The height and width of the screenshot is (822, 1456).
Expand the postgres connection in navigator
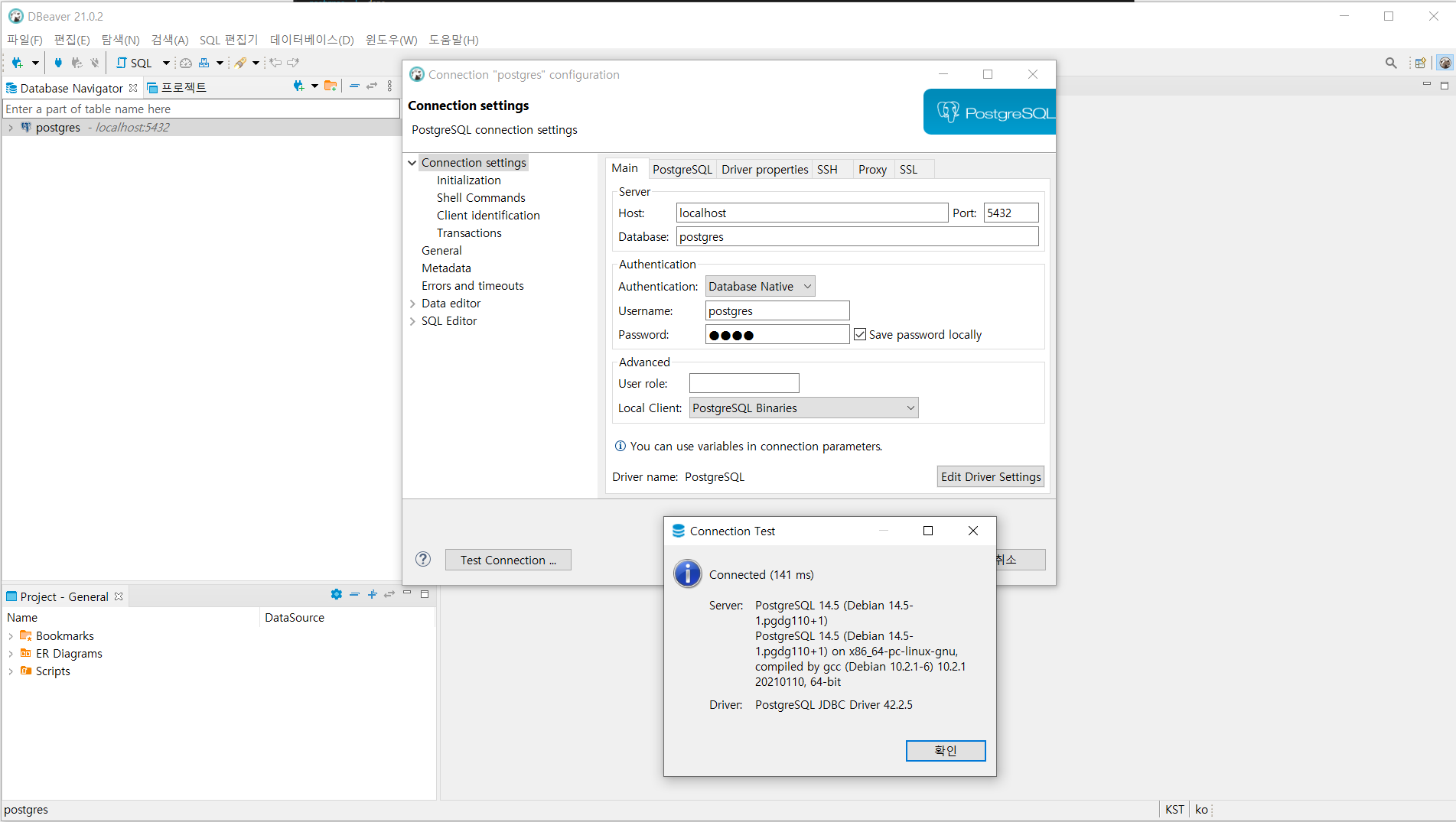pyautogui.click(x=11, y=128)
